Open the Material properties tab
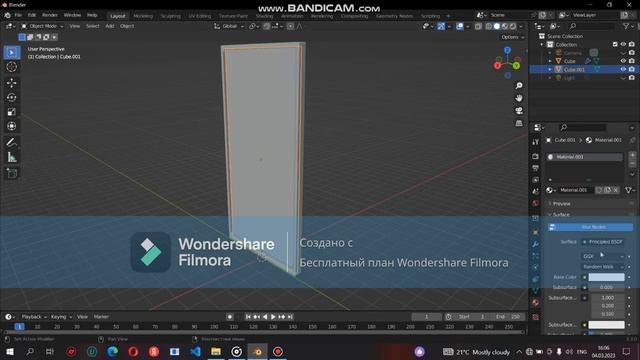The image size is (640, 360). [536, 302]
